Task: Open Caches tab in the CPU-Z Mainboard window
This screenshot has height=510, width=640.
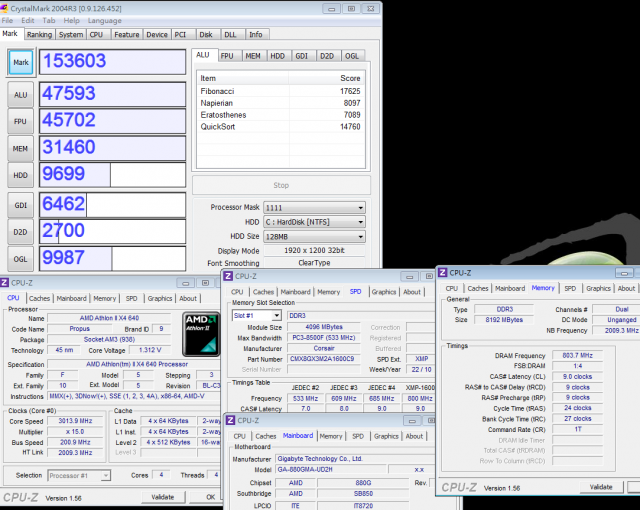Action: click(266, 437)
